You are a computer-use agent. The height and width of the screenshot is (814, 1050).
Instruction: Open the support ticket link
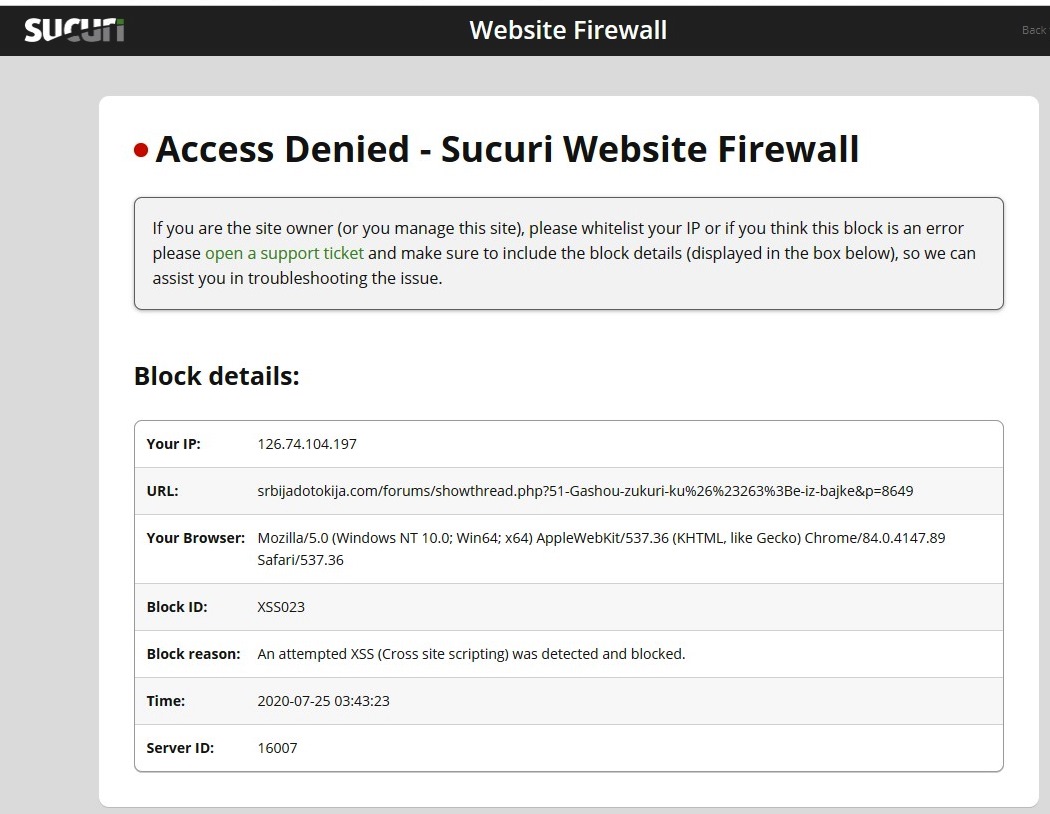tap(284, 253)
